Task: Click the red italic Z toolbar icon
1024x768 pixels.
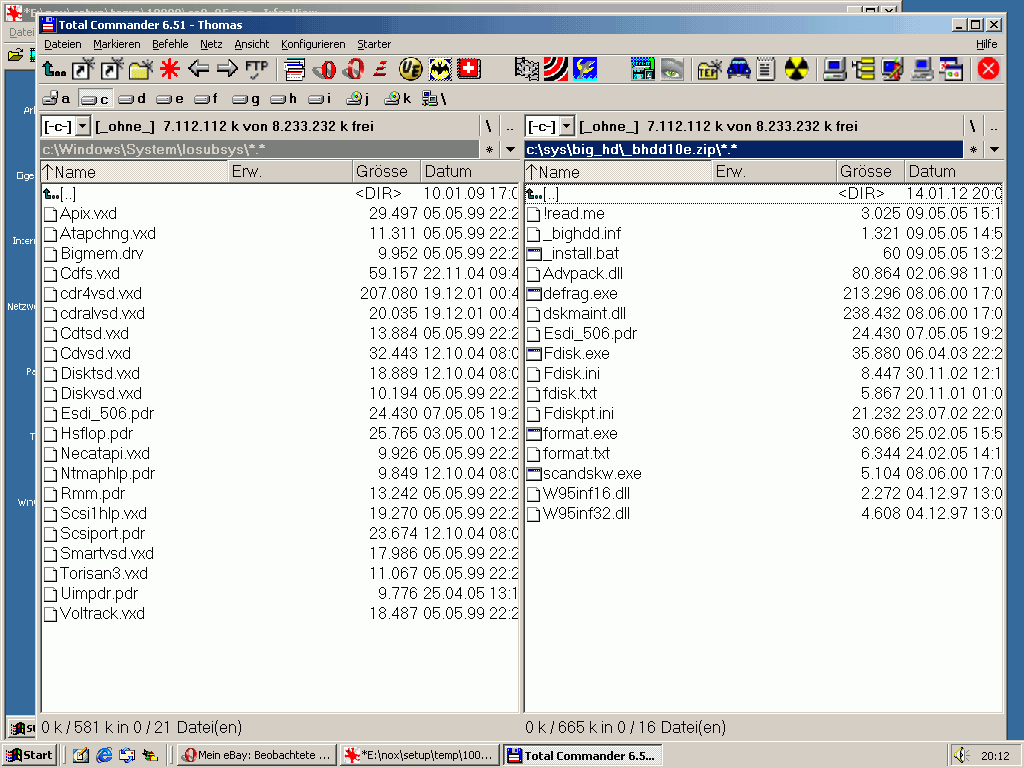Action: 381,69
